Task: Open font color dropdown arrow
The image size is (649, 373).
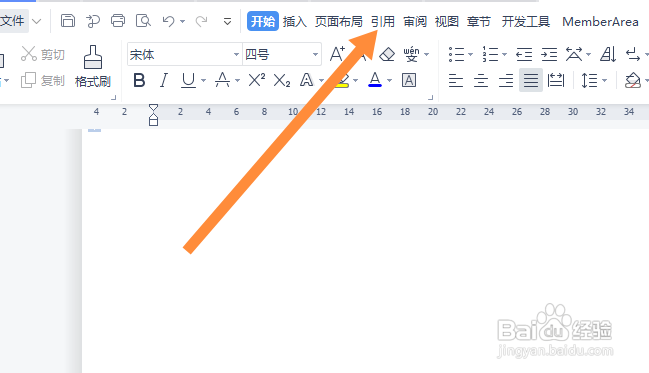Action: coord(389,80)
